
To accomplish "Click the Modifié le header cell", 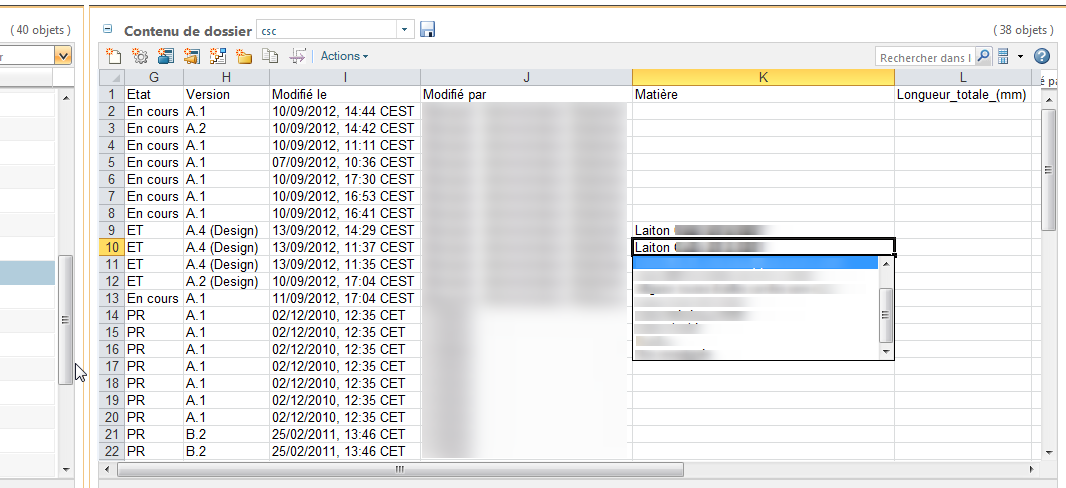I will click(345, 94).
